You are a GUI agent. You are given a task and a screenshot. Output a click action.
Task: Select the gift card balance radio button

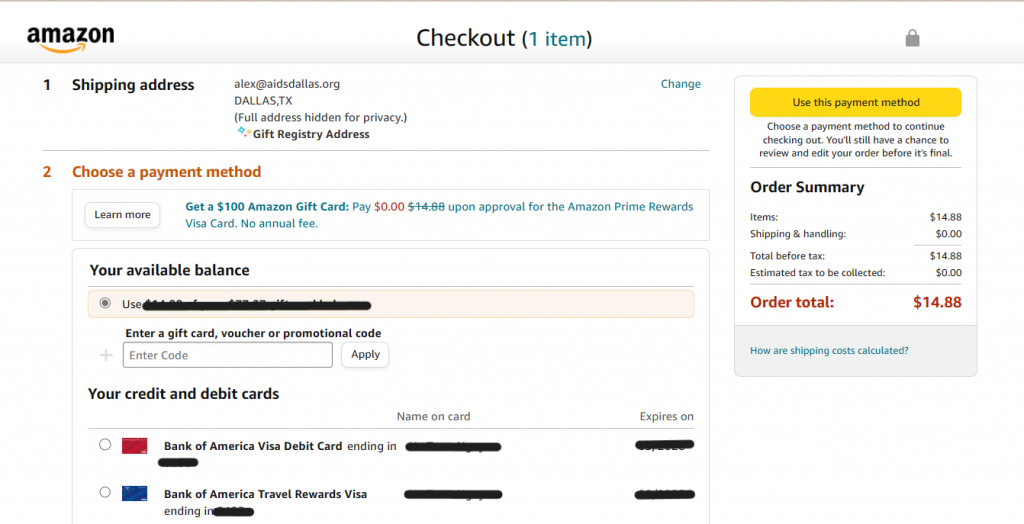point(105,303)
